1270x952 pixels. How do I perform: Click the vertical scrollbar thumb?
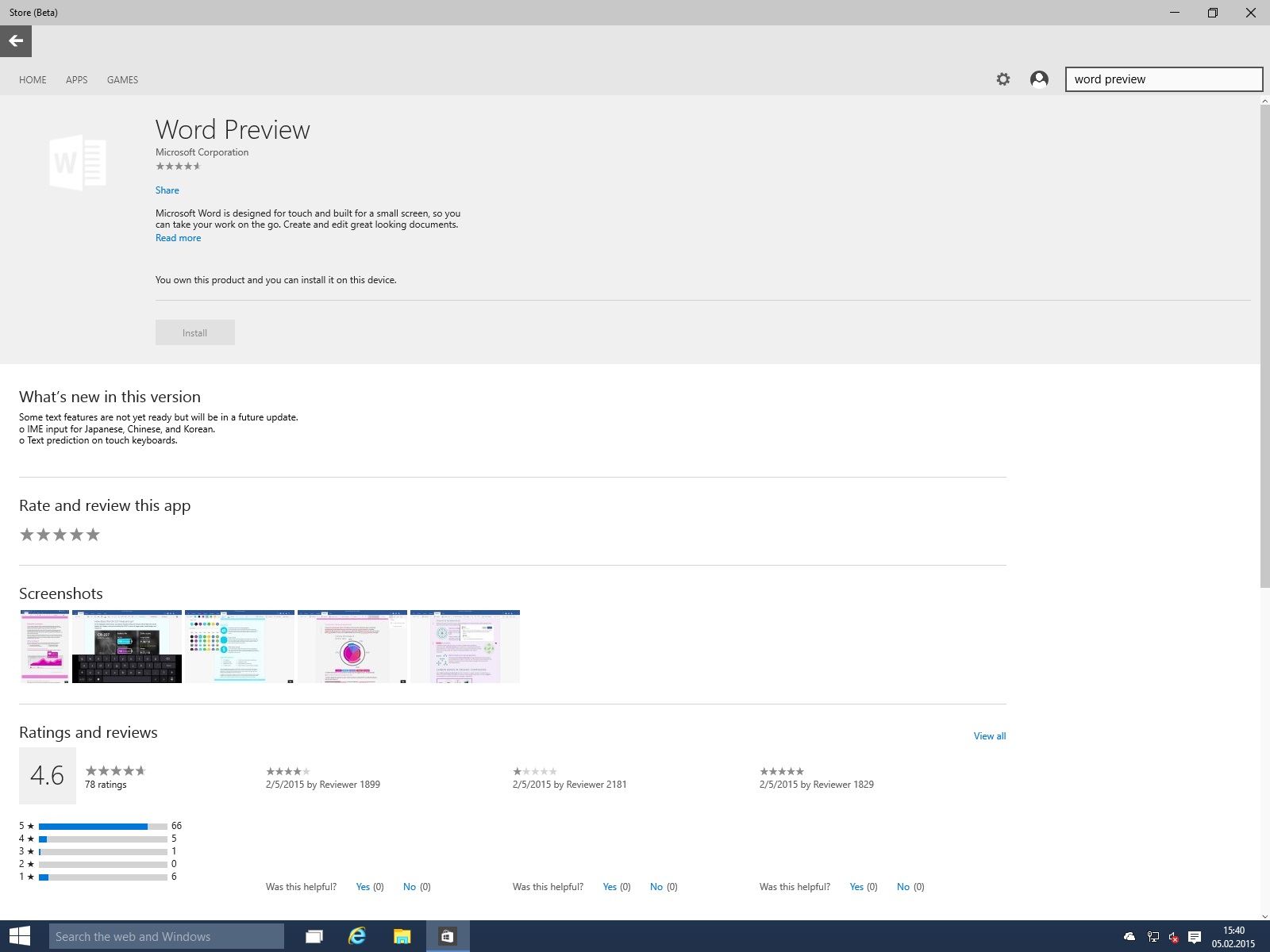click(x=1264, y=346)
